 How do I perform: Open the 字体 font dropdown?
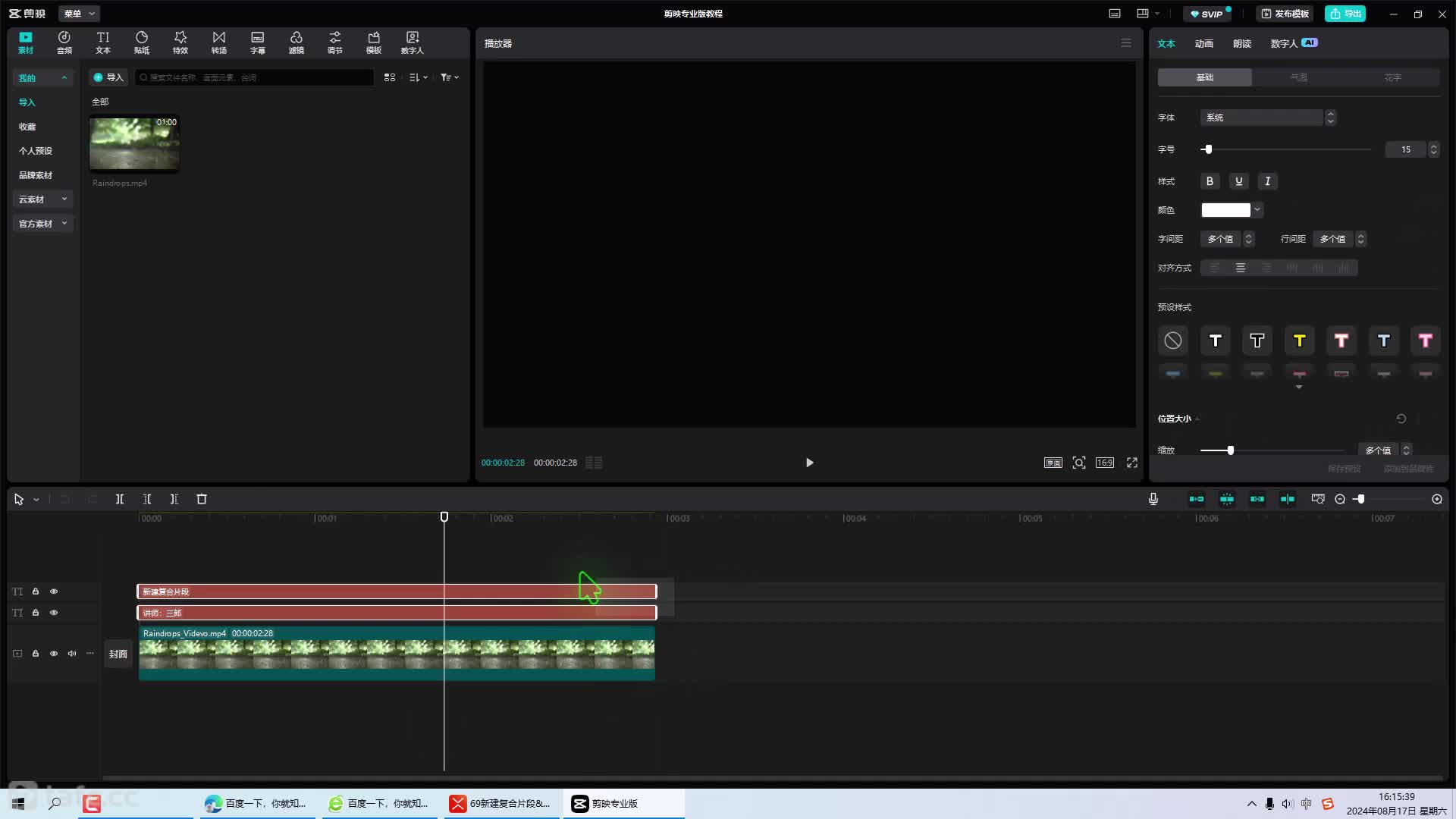click(x=1267, y=118)
